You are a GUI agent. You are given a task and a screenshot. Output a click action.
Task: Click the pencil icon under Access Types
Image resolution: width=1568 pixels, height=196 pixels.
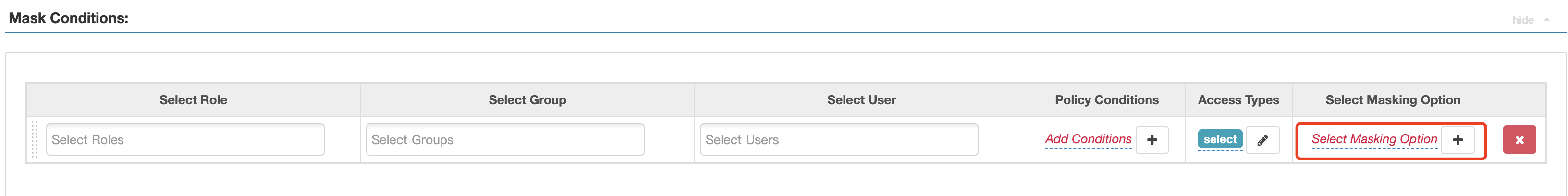[x=1262, y=140]
